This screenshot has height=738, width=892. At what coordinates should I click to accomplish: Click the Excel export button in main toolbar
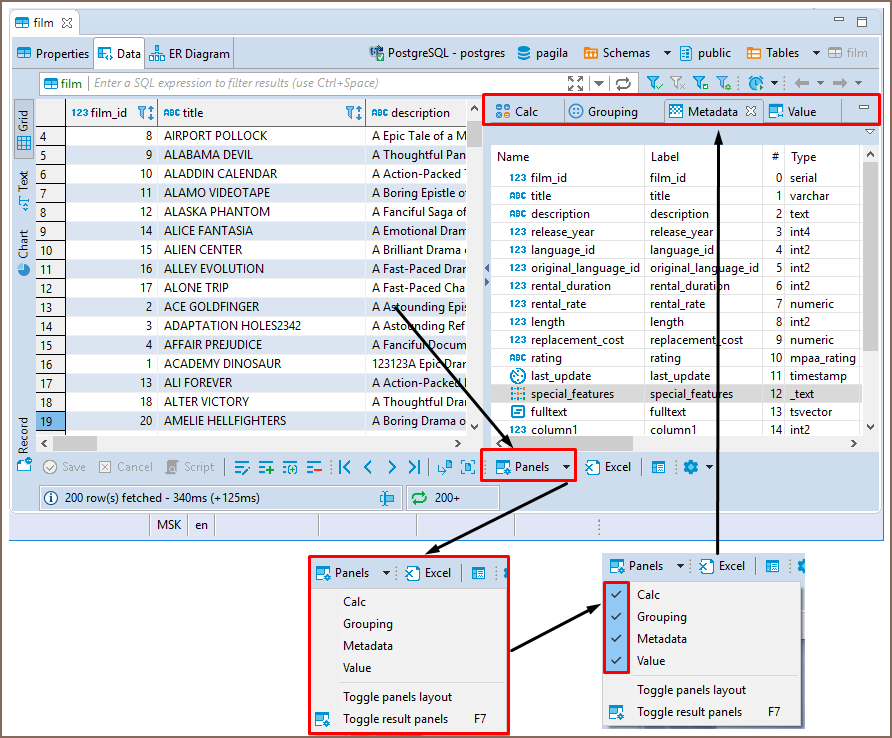[608, 467]
